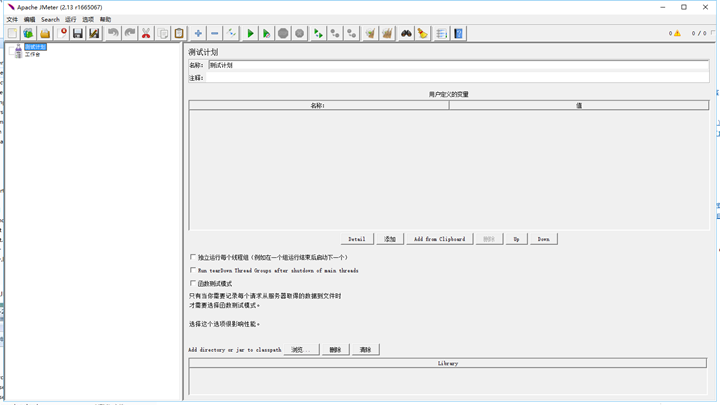Click the Library column header
This screenshot has height=405, width=720.
(x=448, y=363)
